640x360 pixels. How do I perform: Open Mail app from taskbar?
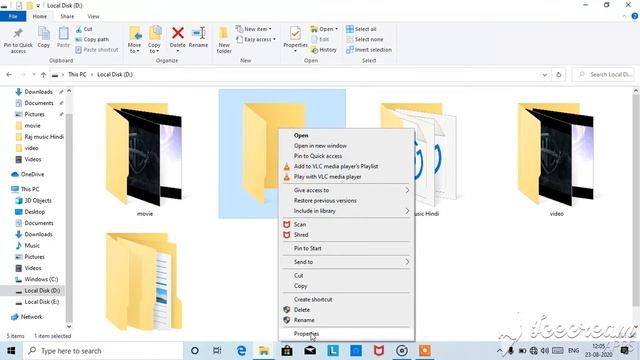(x=310, y=351)
